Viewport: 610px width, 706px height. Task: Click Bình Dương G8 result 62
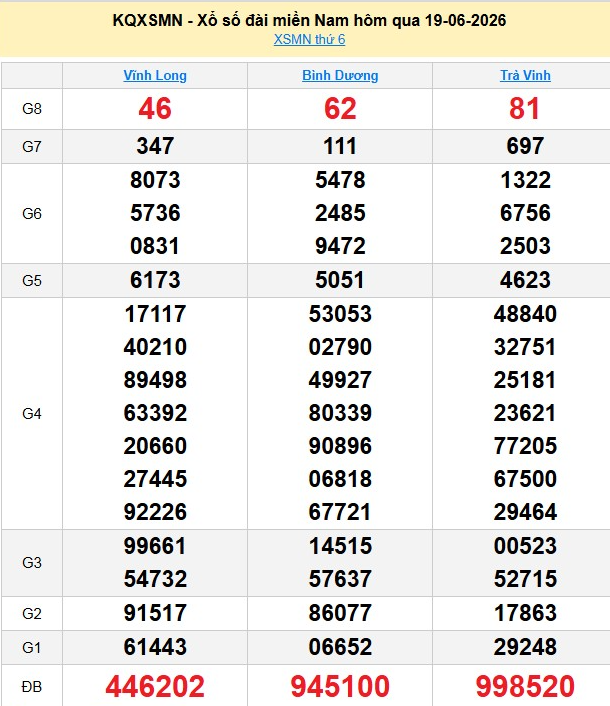(340, 109)
